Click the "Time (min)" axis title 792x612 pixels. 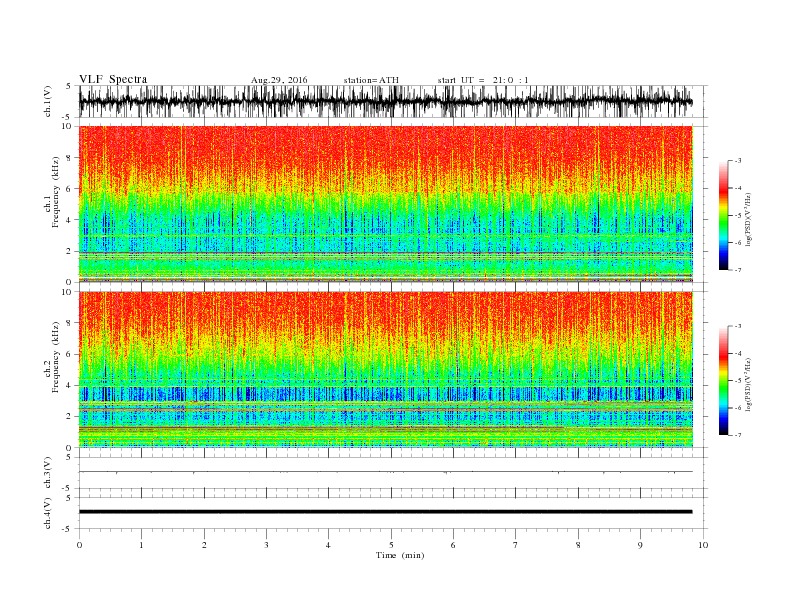(400, 555)
